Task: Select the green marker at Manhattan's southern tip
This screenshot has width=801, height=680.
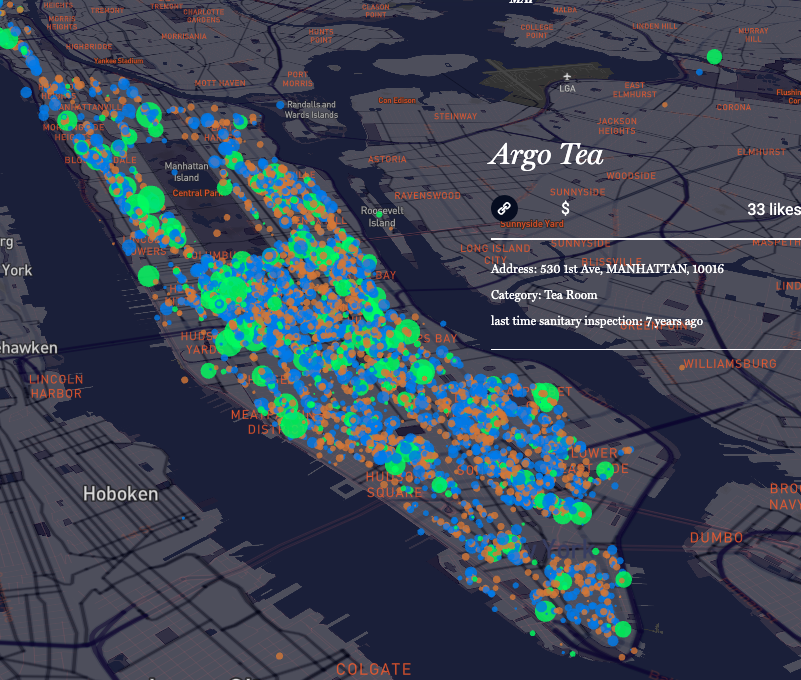Action: pos(622,629)
